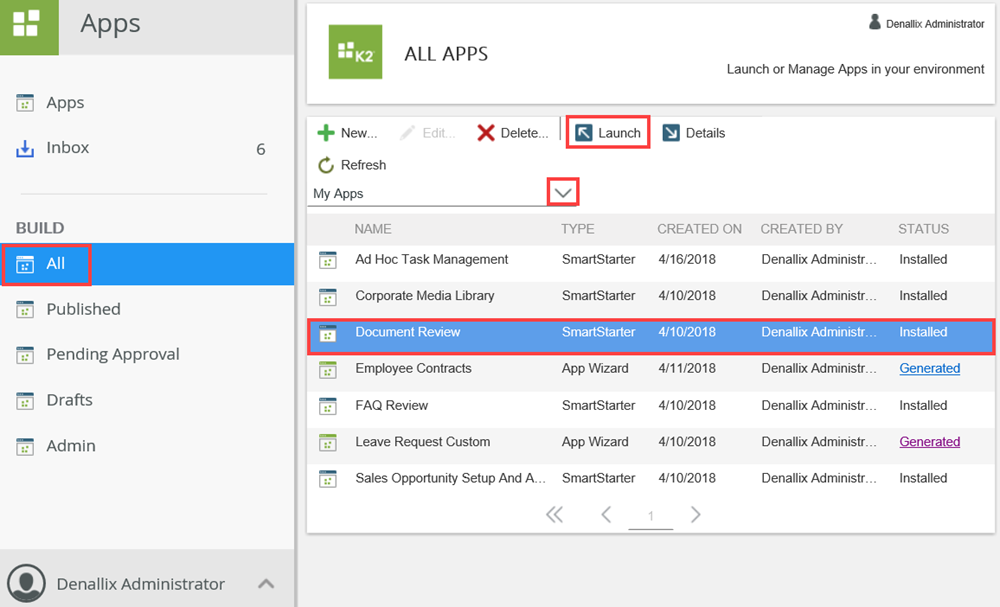Click the page number input field
The width and height of the screenshot is (1000, 607).
click(651, 516)
